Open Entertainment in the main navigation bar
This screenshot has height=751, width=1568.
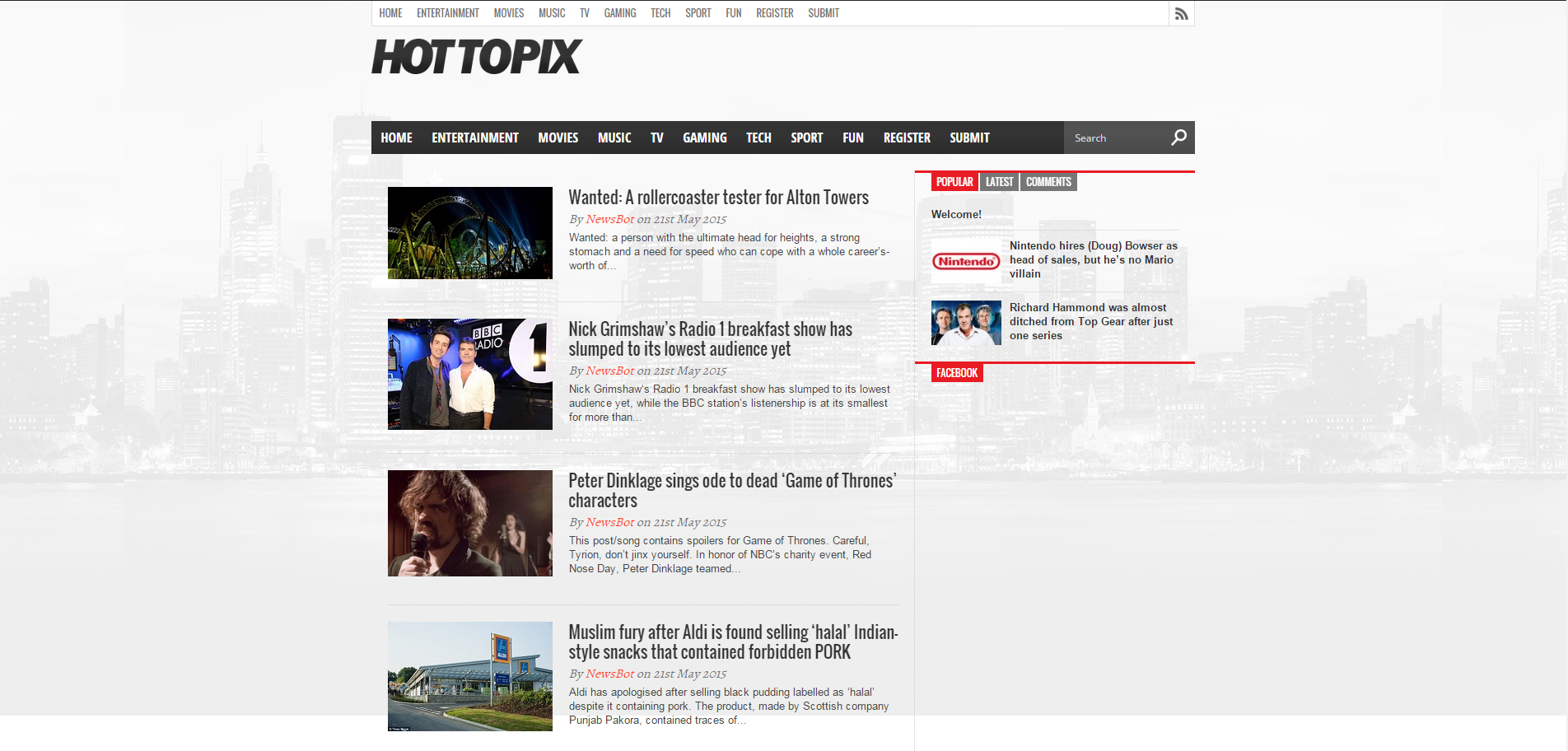475,138
